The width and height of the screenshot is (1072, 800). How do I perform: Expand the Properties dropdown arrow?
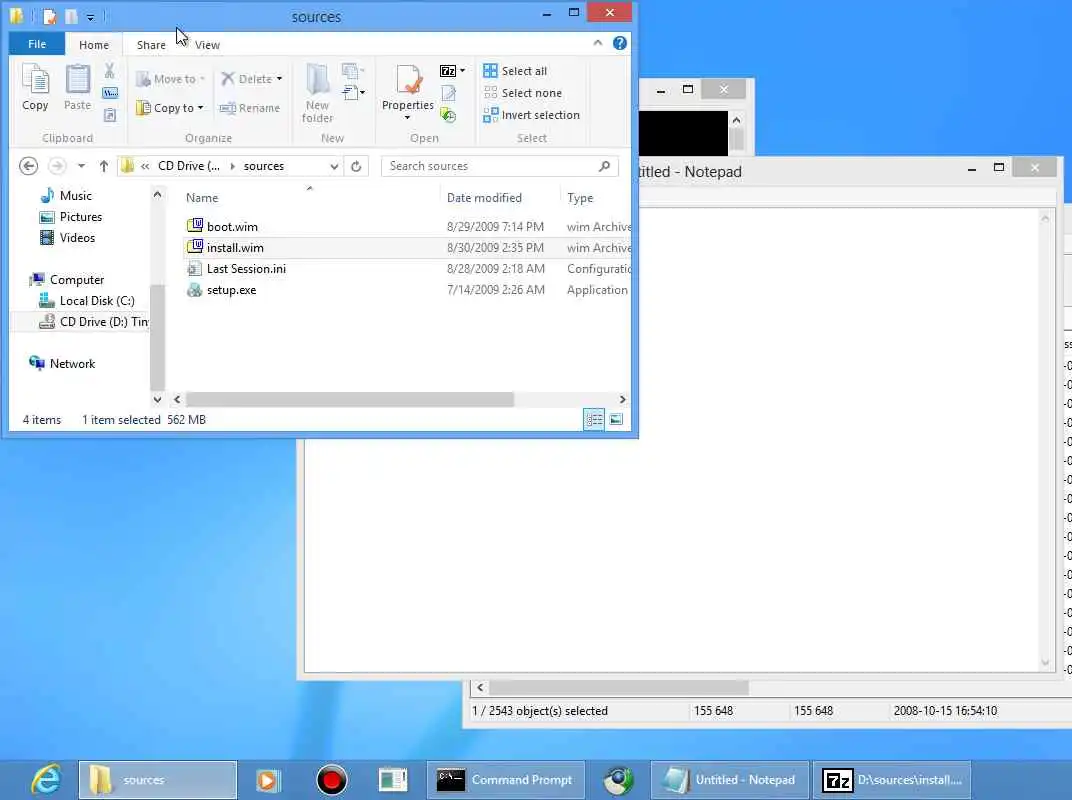[407, 118]
